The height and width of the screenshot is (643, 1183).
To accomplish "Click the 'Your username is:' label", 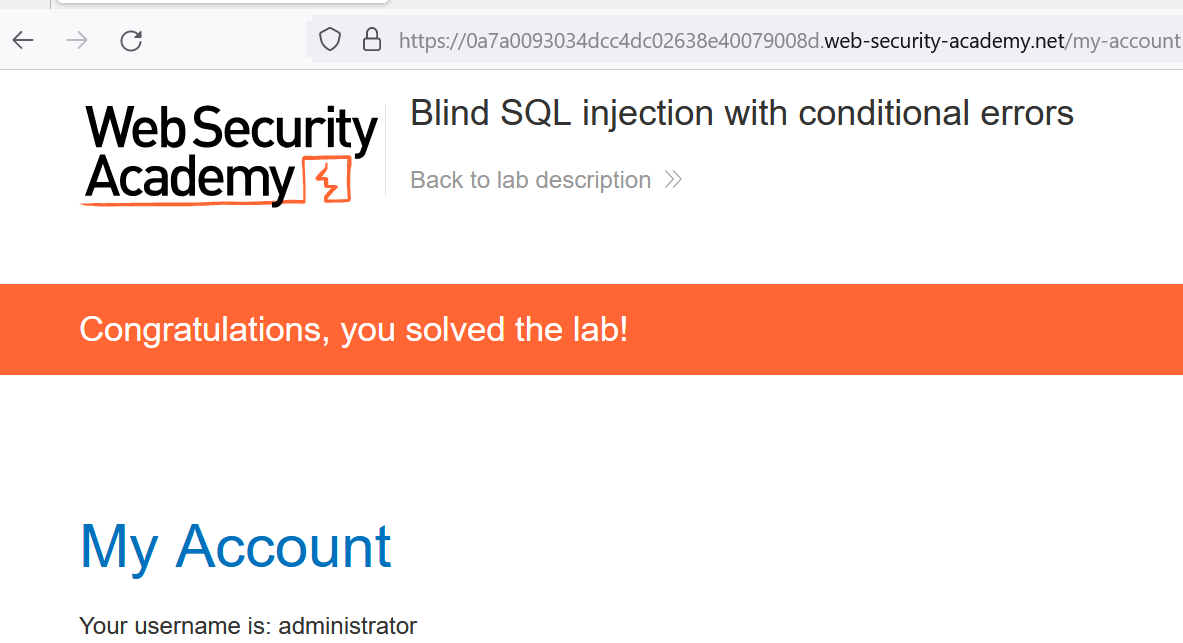I will [175, 626].
